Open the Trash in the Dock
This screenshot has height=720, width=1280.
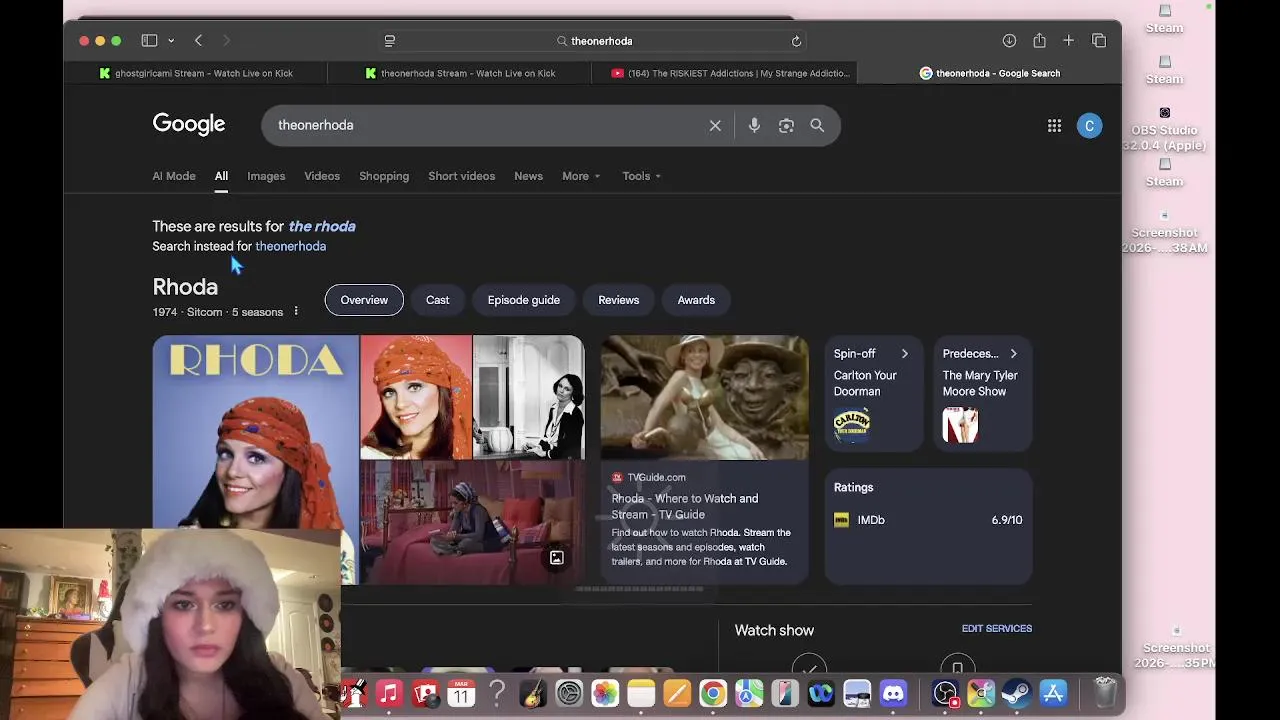coord(1105,693)
